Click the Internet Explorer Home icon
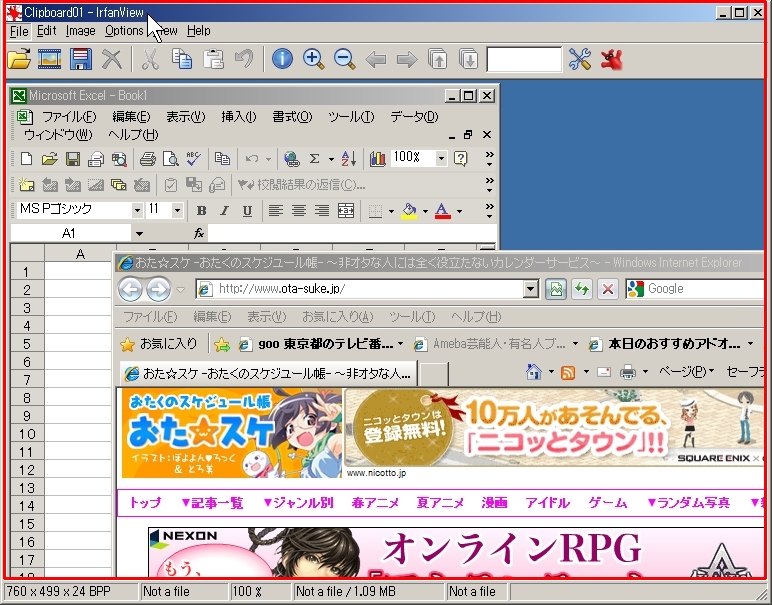The height and width of the screenshot is (605, 772). [534, 372]
